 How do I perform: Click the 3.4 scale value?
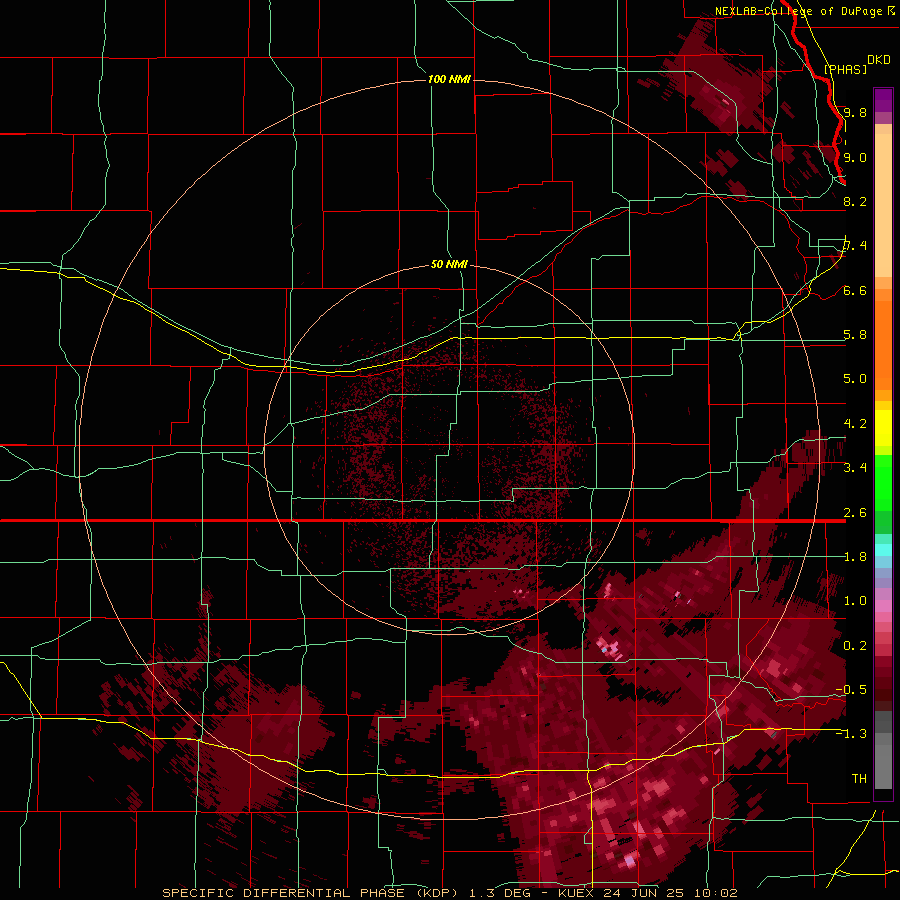point(855,468)
